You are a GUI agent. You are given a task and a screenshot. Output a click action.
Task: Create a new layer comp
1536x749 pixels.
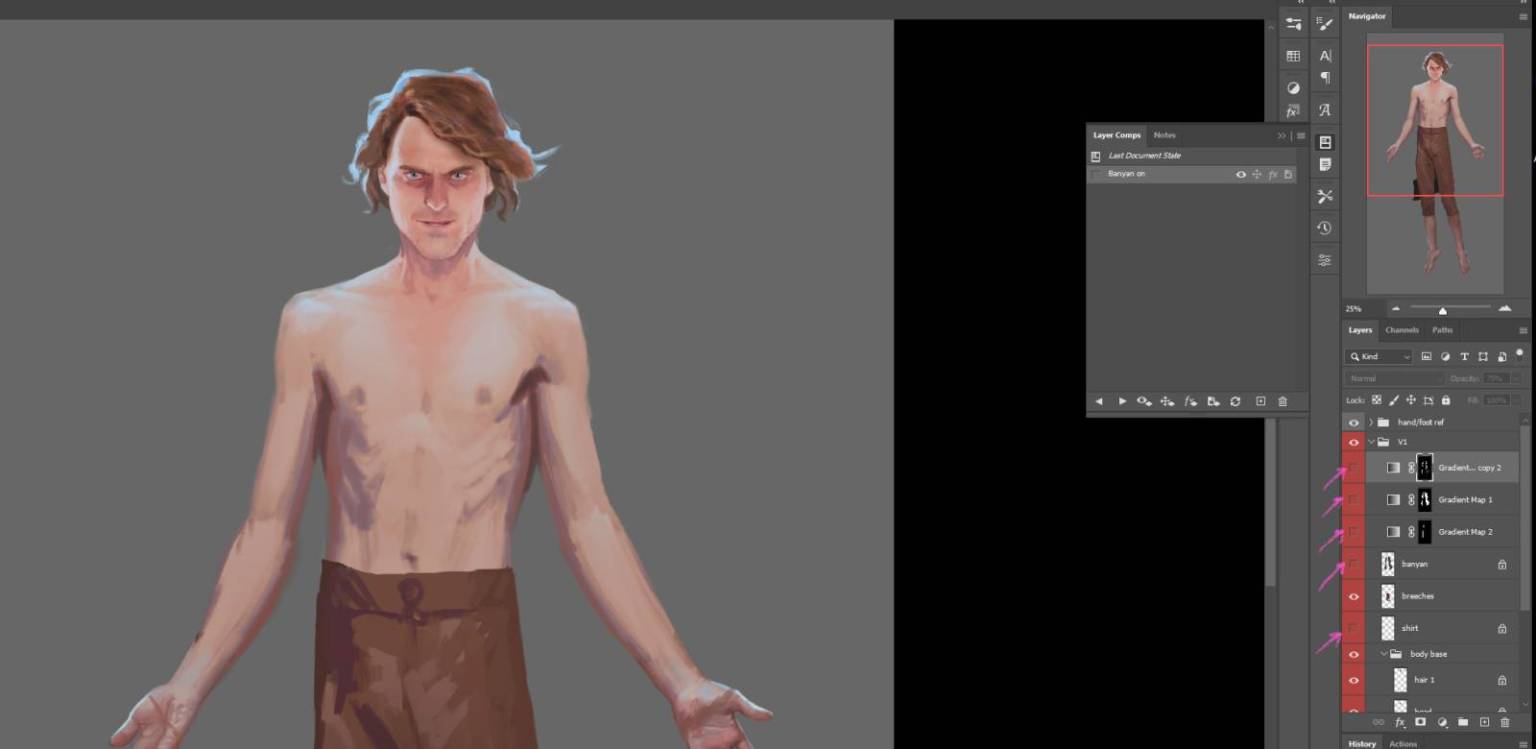pyautogui.click(x=1260, y=401)
